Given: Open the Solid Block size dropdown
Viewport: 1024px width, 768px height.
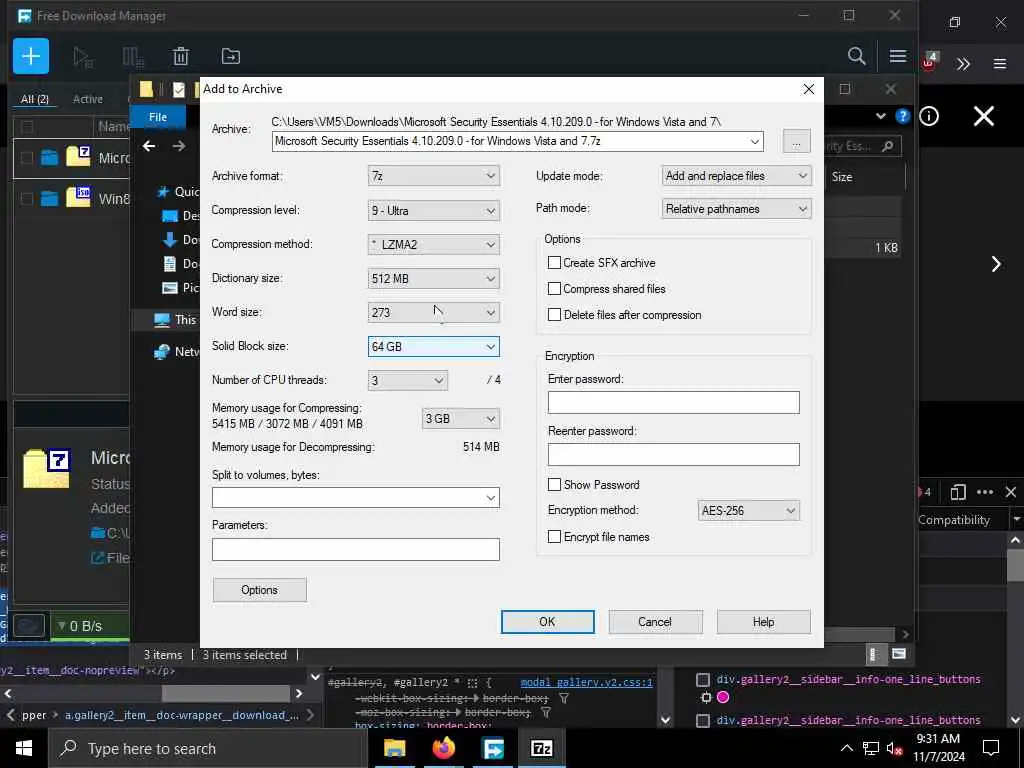Looking at the screenshot, I should [434, 346].
